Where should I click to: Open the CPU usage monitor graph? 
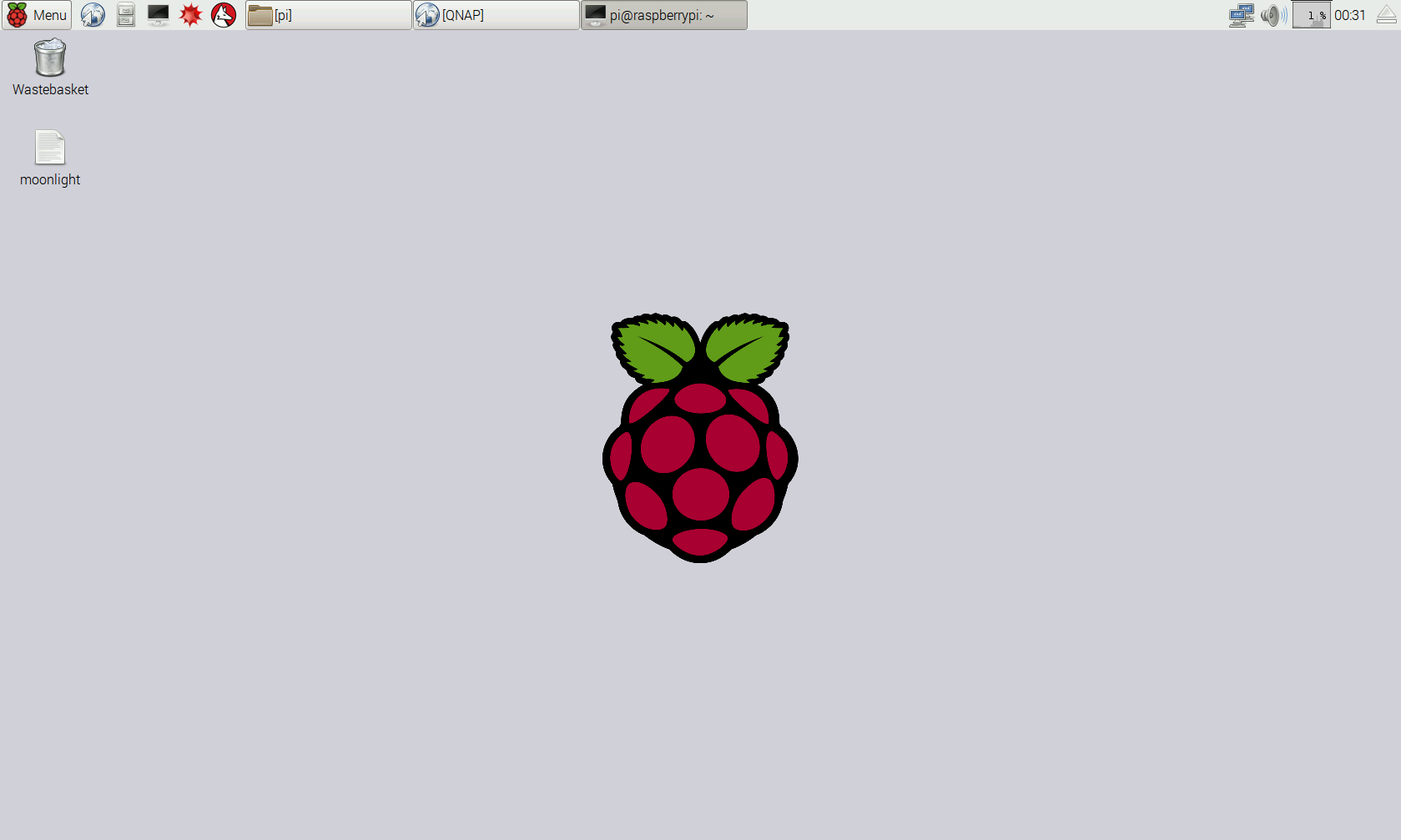1311,14
